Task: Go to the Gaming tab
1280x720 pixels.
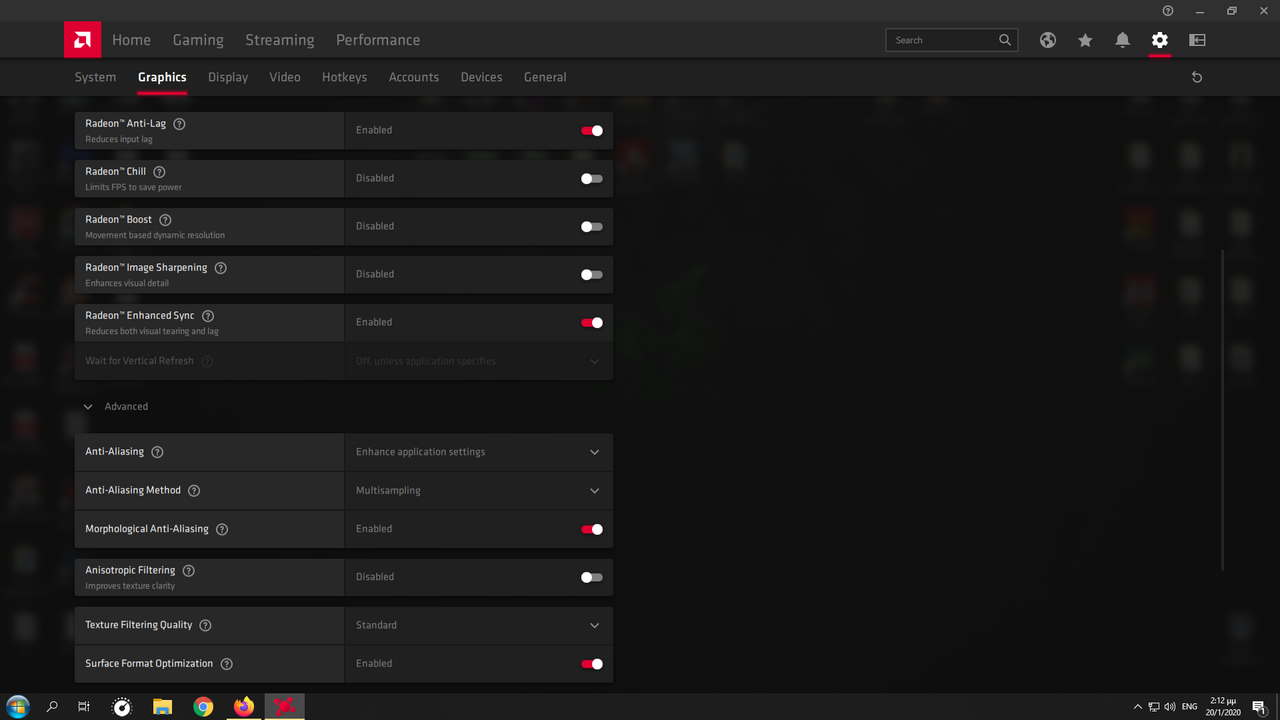Action: pyautogui.click(x=198, y=40)
